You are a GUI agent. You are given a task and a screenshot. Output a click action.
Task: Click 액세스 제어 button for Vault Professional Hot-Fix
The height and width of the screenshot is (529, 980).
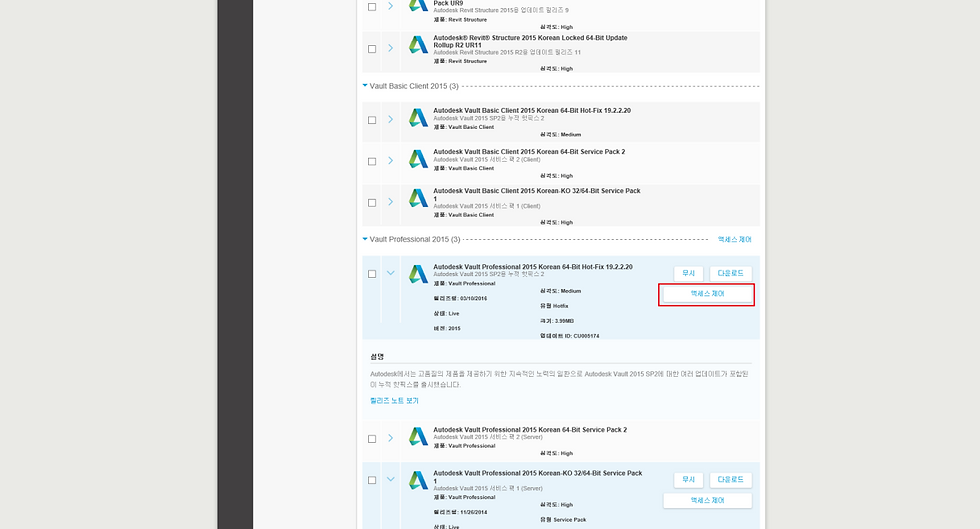point(707,294)
